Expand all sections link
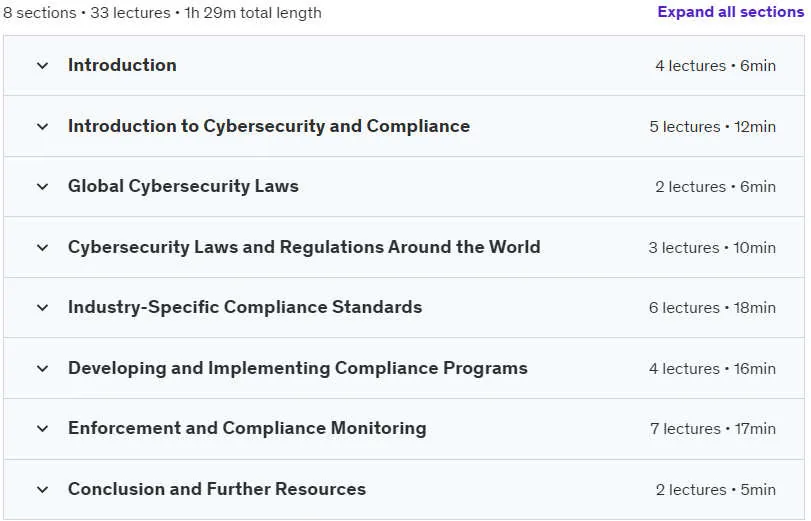Screen dimensions: 811x521 point(730,12)
